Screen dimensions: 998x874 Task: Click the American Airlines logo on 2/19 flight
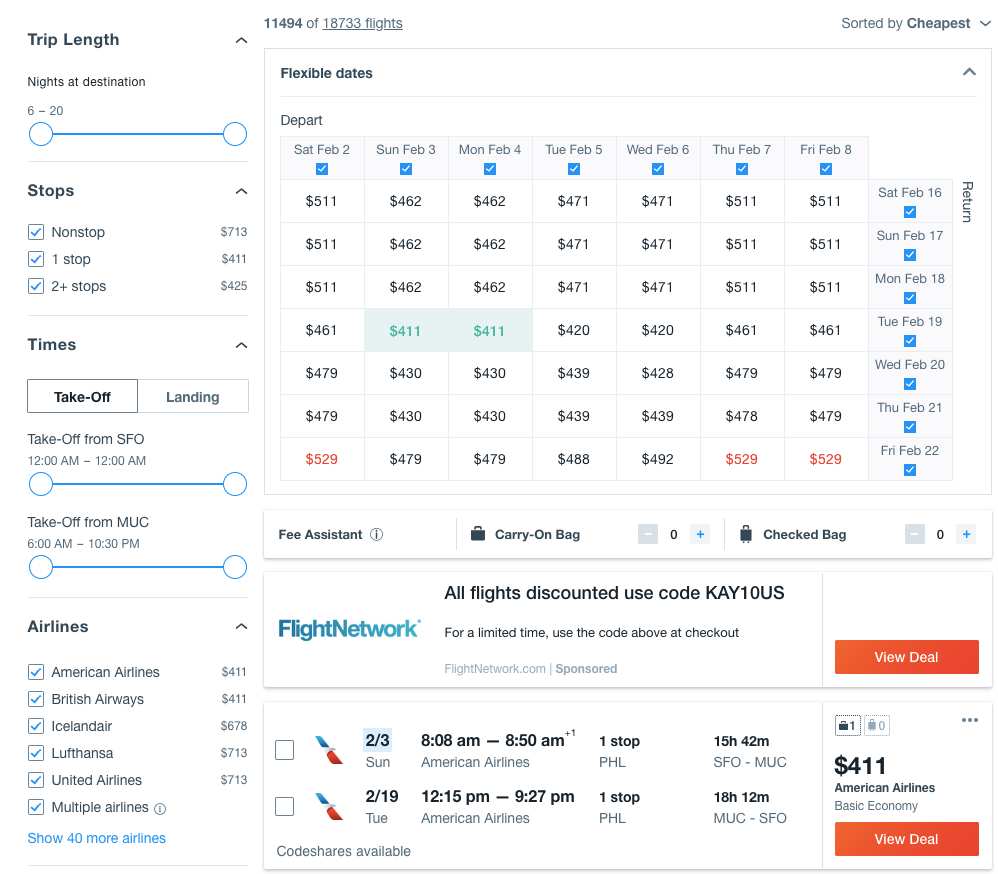pos(329,806)
